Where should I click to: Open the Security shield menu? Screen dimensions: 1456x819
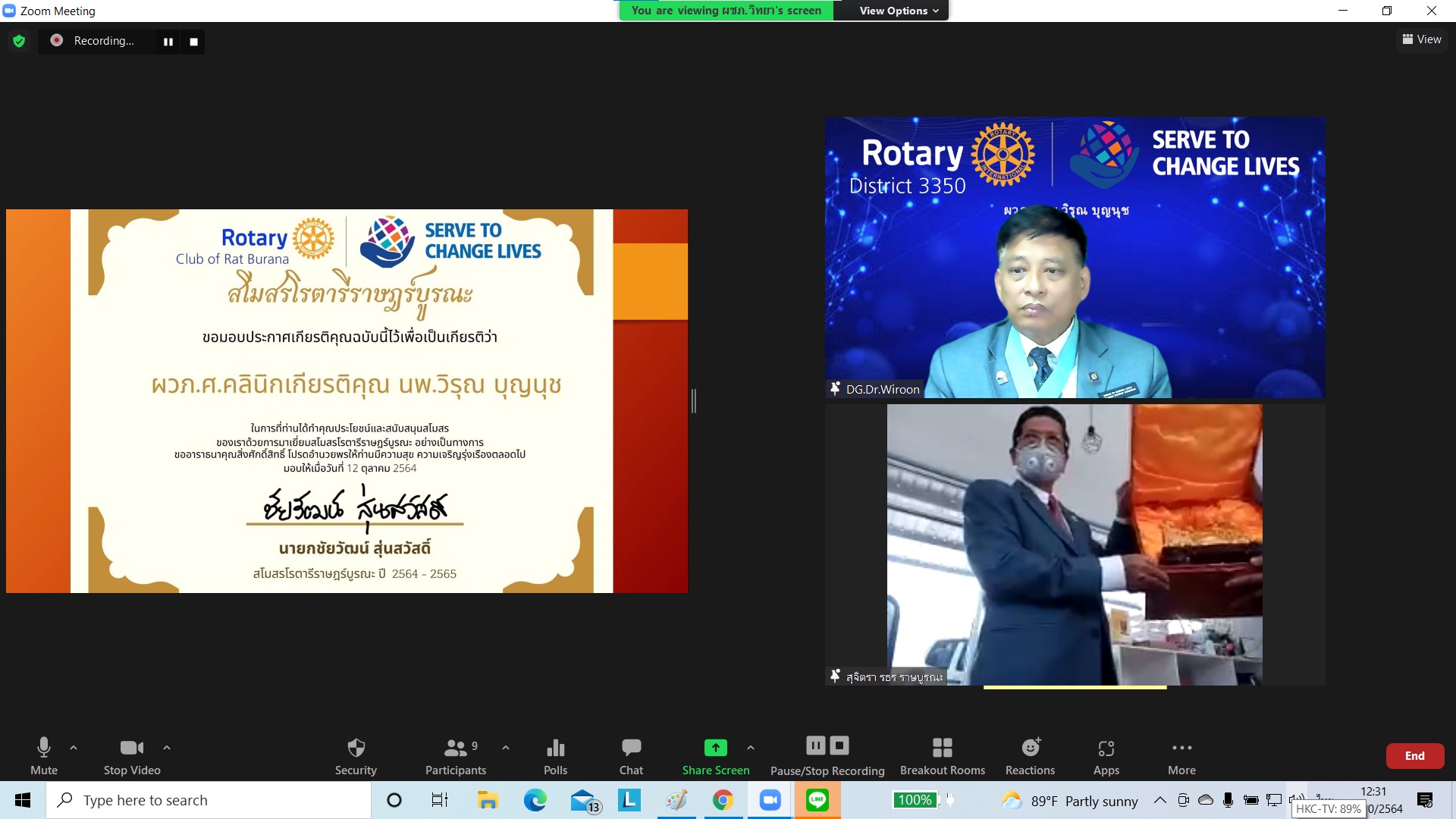click(356, 755)
